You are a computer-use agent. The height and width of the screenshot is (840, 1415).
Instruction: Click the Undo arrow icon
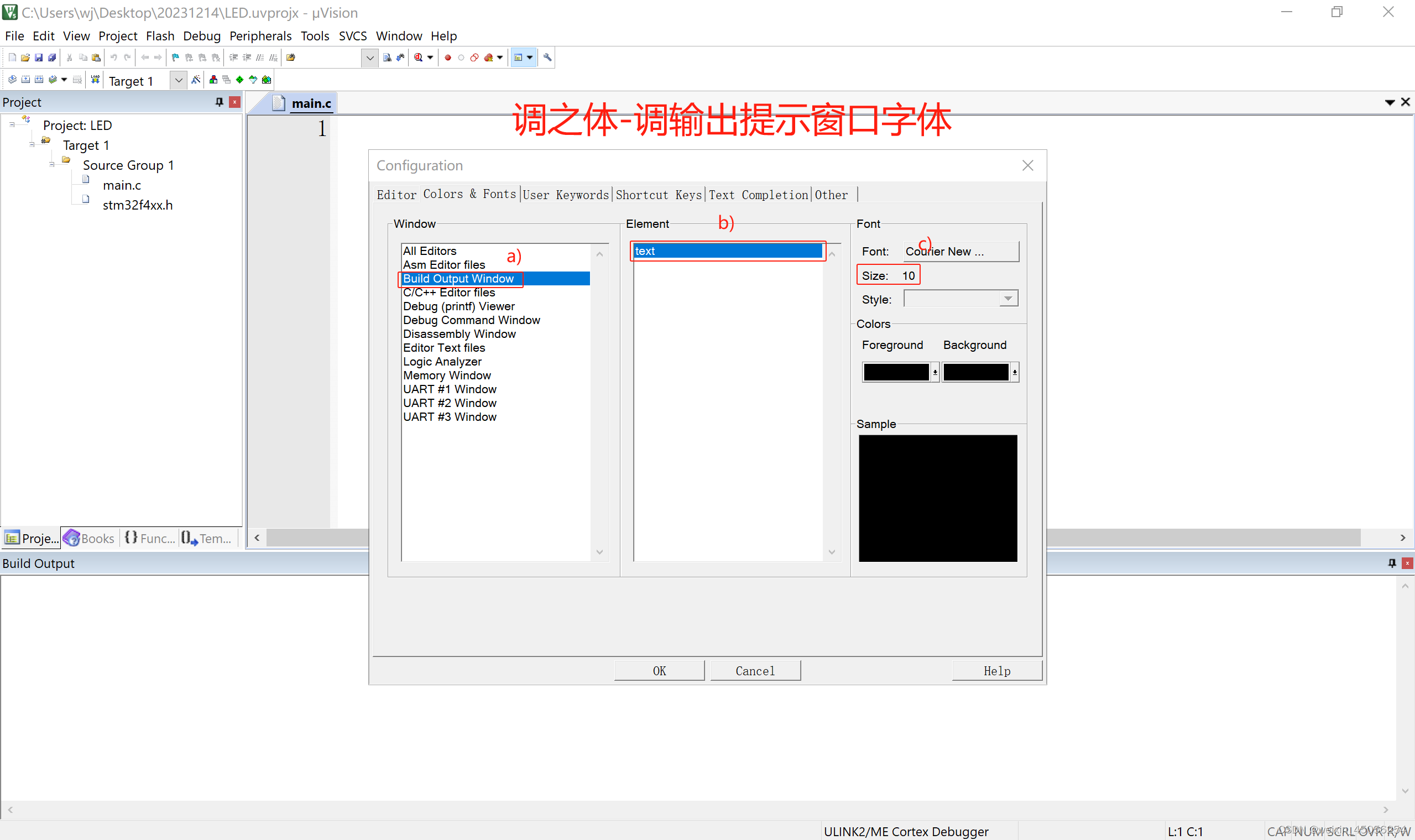pyautogui.click(x=114, y=57)
